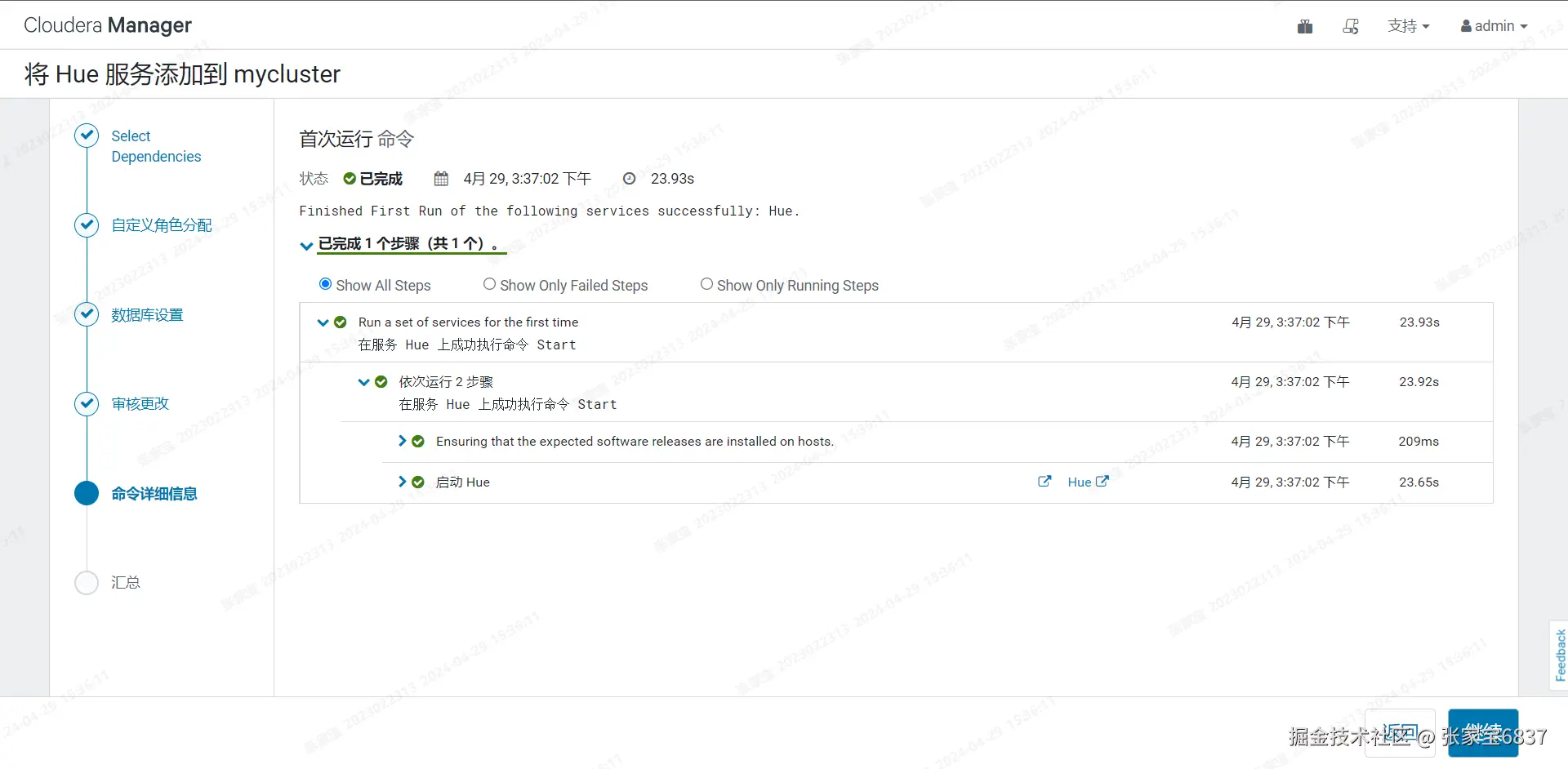Click start time '4月 29, 3:37:02 下午' in header
Screen dimensions: 1568x769
tap(528, 179)
